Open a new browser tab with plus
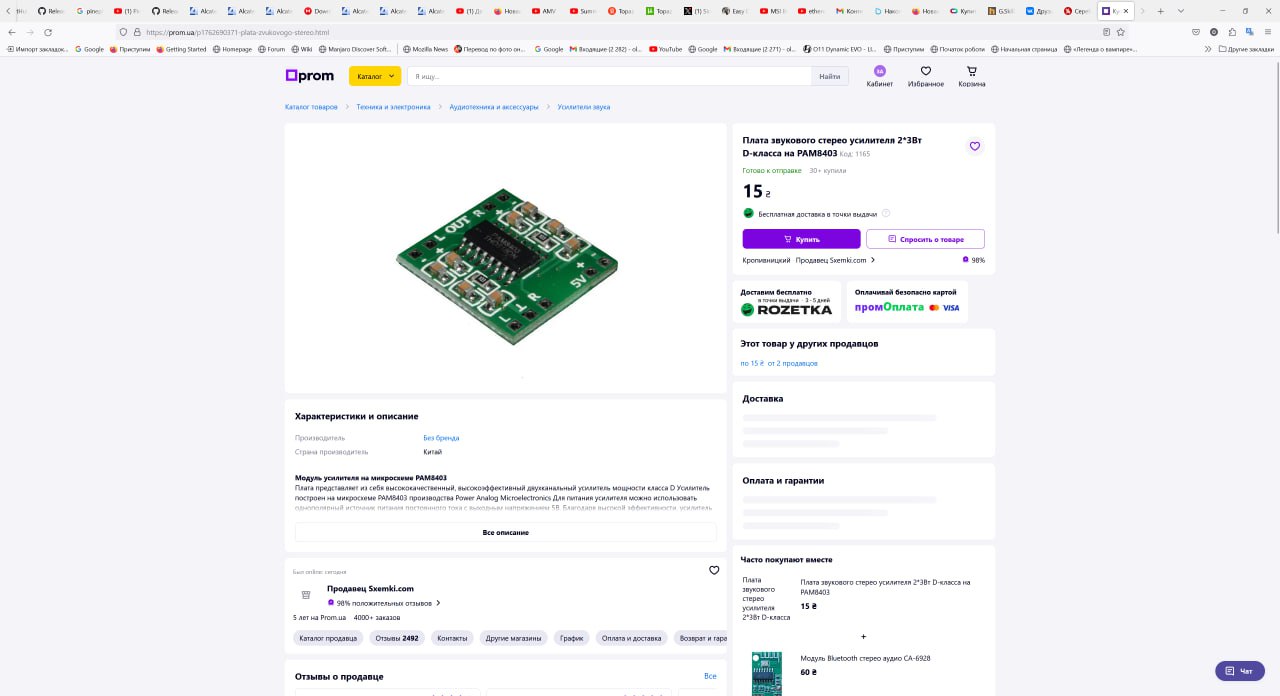 tap(1160, 11)
